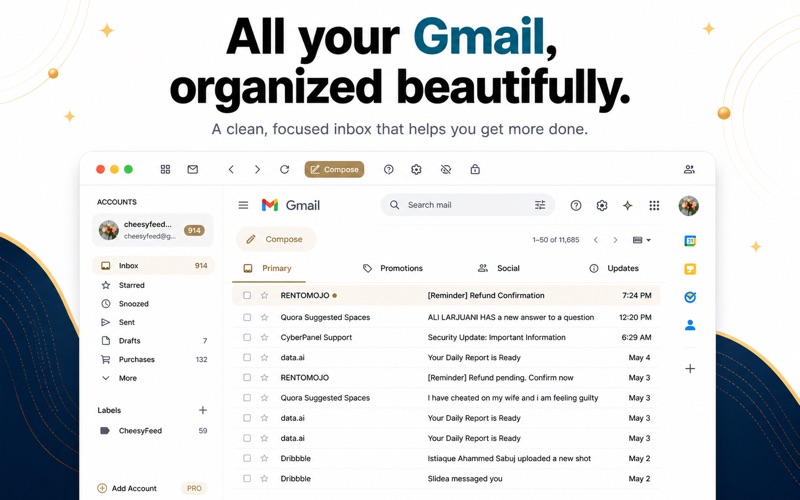Click Add Account

(x=127, y=488)
